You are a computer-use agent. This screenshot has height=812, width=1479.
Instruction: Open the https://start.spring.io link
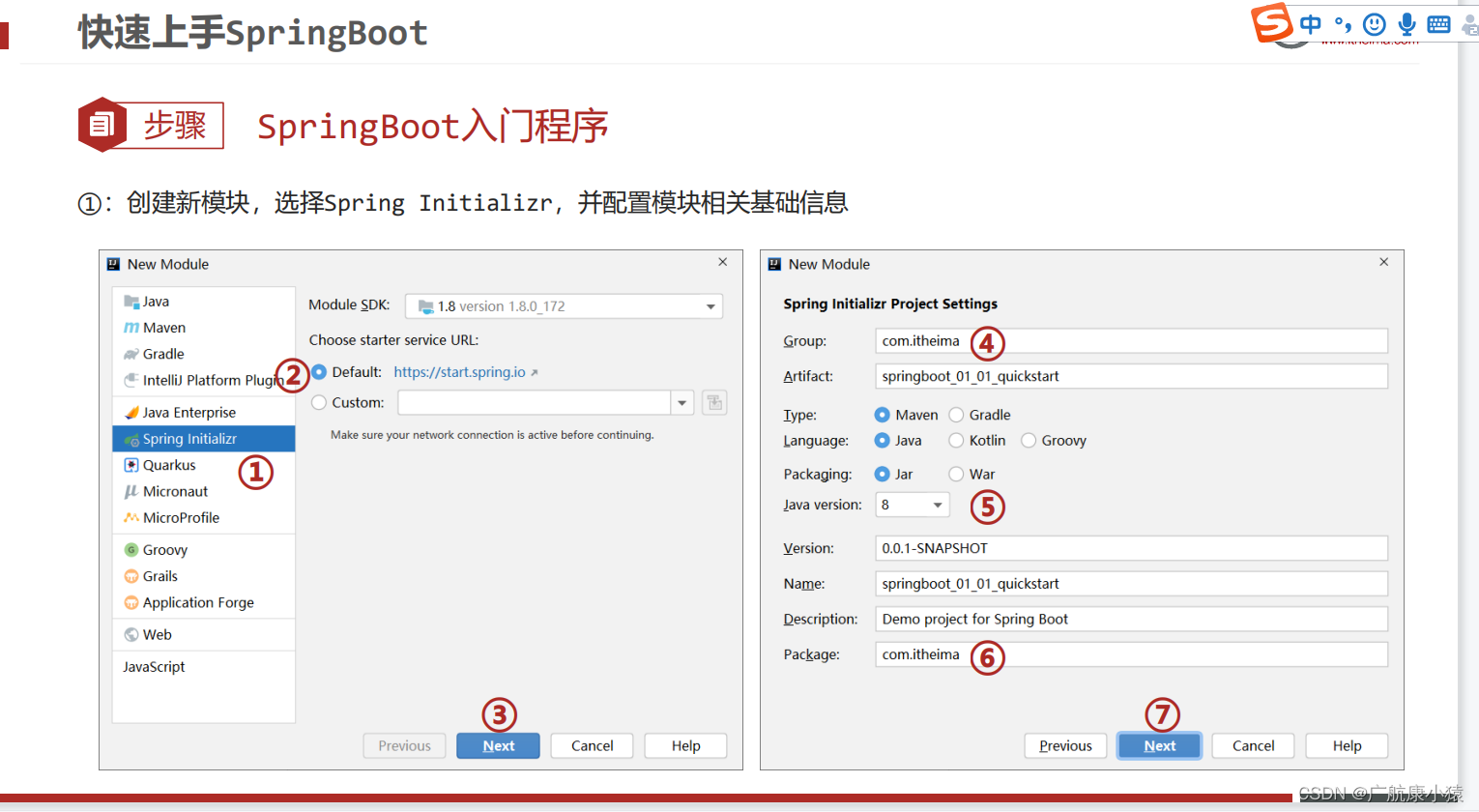point(460,371)
